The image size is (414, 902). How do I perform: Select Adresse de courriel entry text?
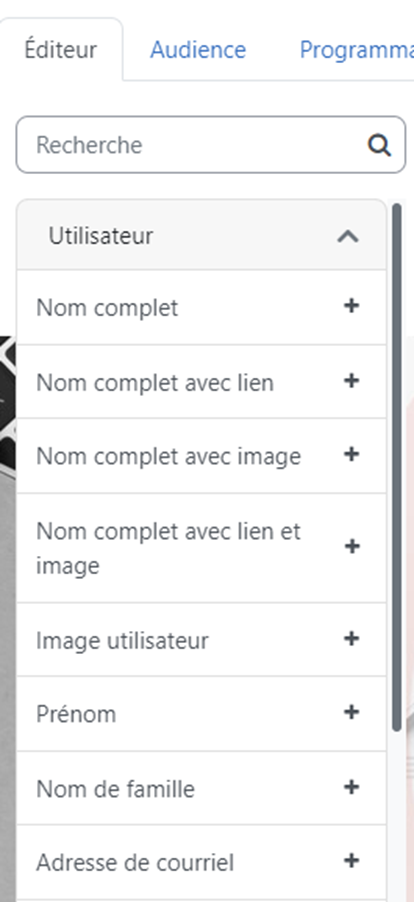135,862
